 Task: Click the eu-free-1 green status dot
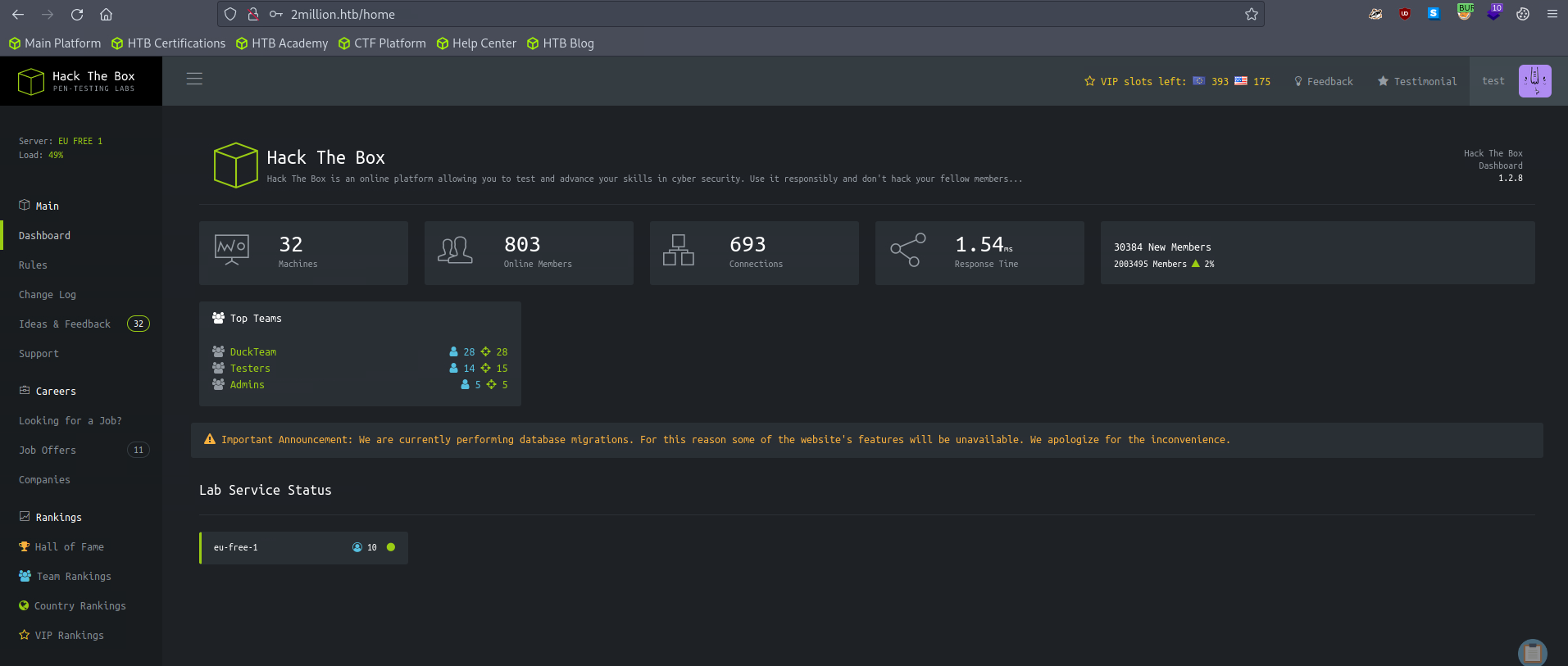pos(391,547)
